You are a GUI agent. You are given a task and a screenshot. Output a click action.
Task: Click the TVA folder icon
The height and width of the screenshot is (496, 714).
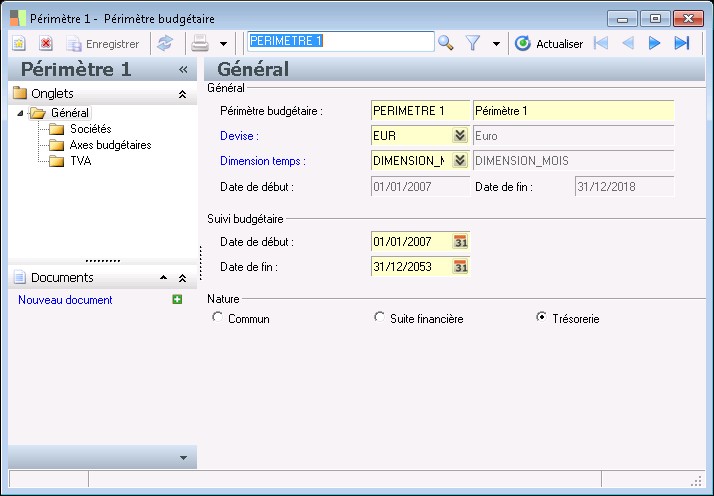pos(56,161)
